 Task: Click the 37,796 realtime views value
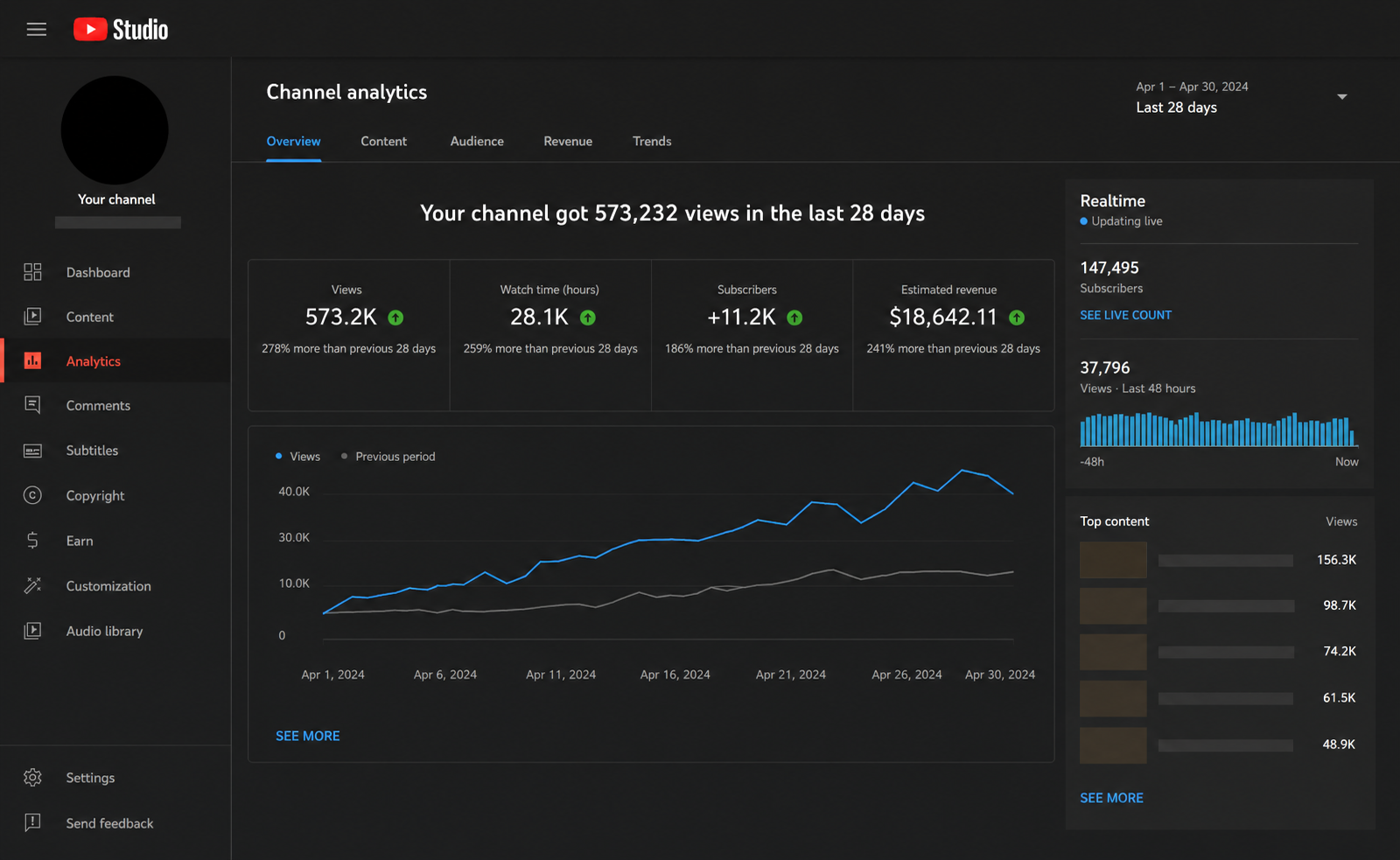pos(1104,368)
